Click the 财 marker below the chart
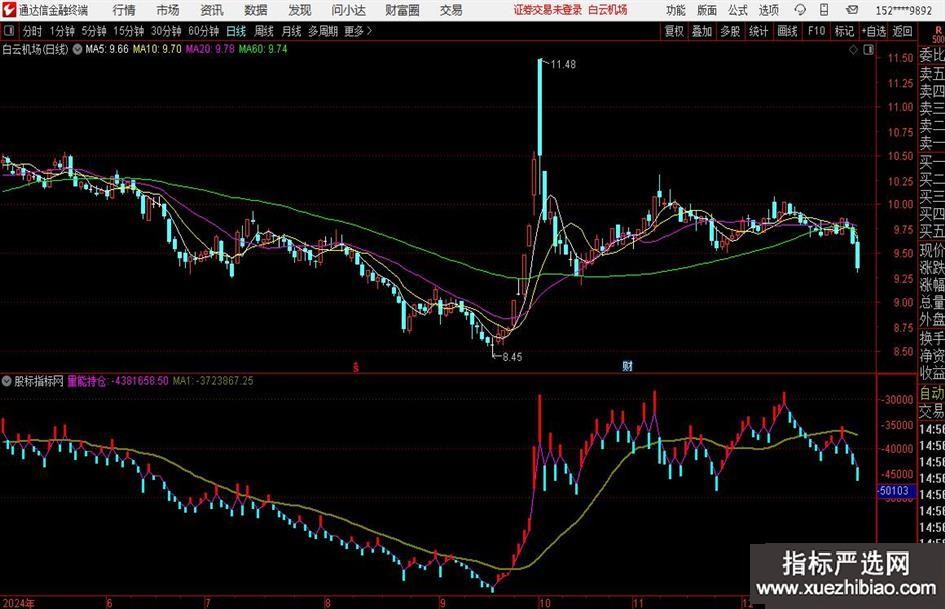The width and height of the screenshot is (945, 609). tap(627, 365)
